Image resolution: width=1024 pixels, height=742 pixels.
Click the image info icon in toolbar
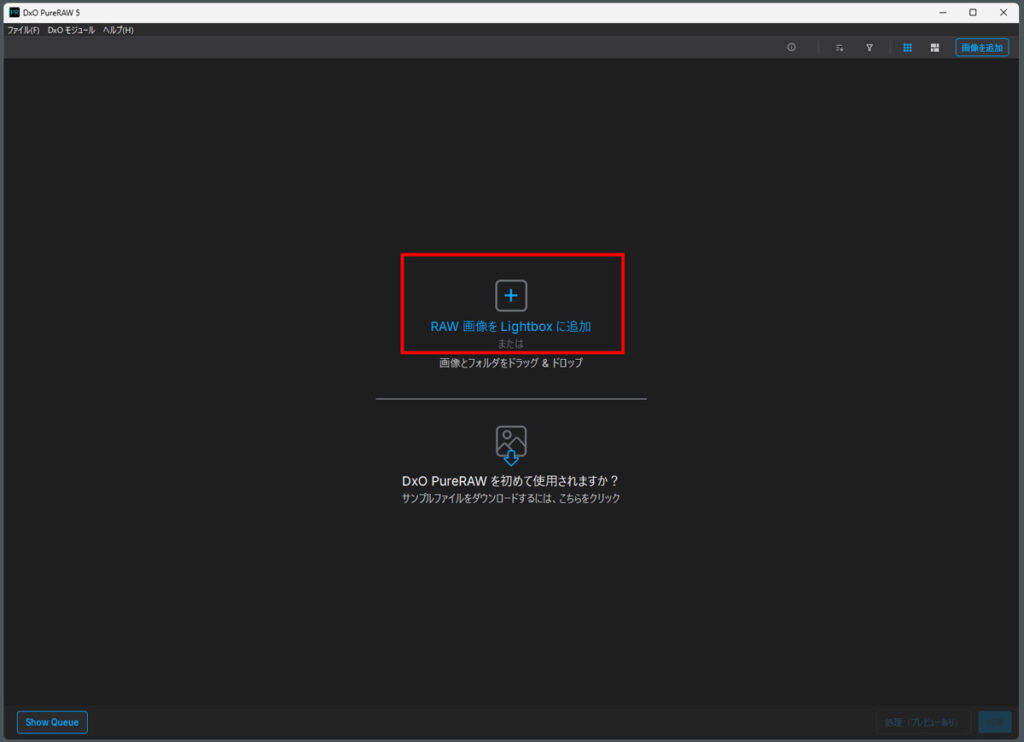792,47
